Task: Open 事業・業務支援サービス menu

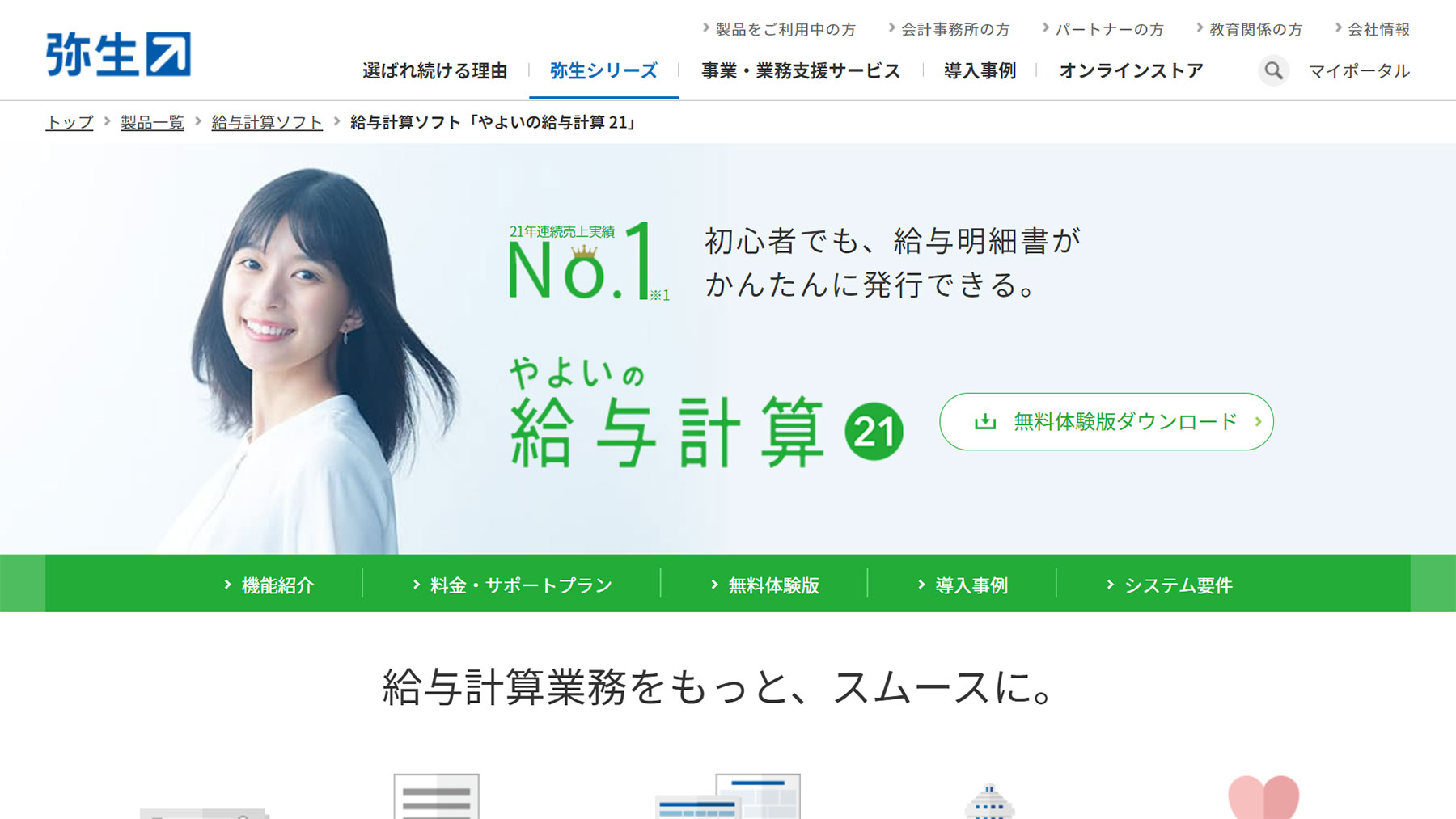Action: pos(801,71)
